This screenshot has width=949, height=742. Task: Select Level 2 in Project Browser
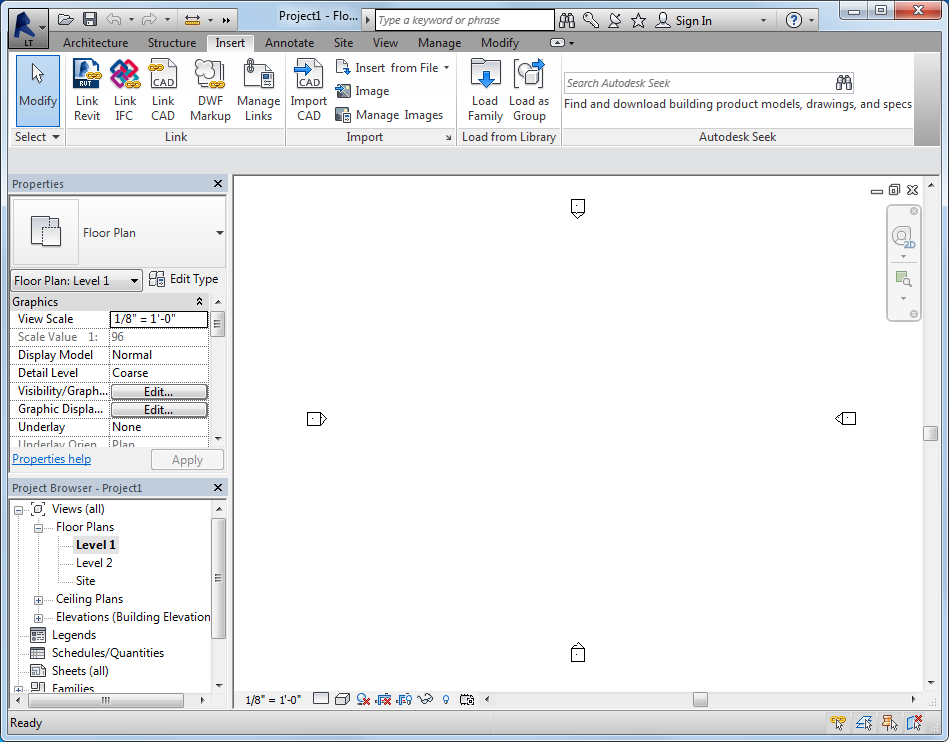pyautogui.click(x=94, y=563)
